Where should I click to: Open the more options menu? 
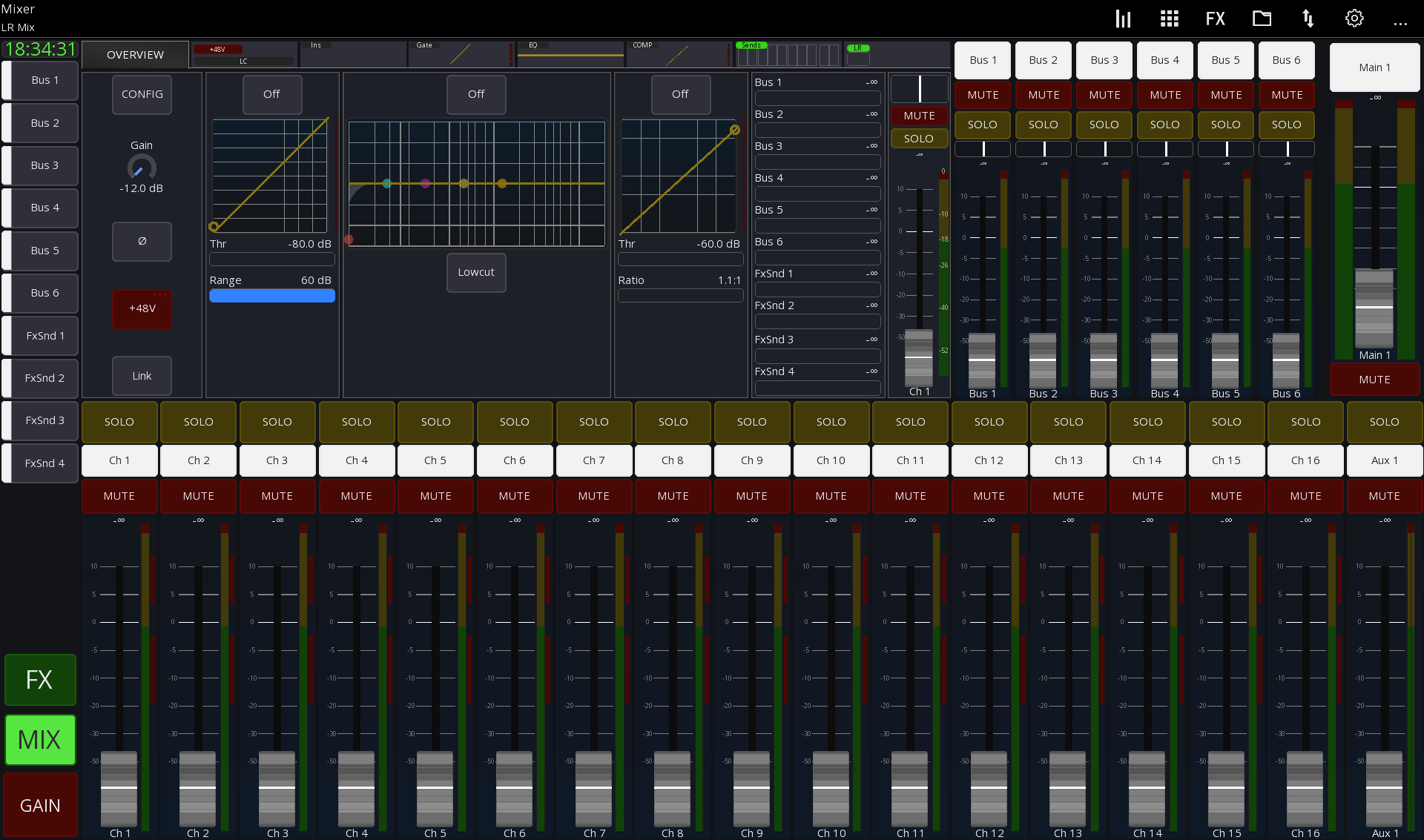(x=1400, y=23)
